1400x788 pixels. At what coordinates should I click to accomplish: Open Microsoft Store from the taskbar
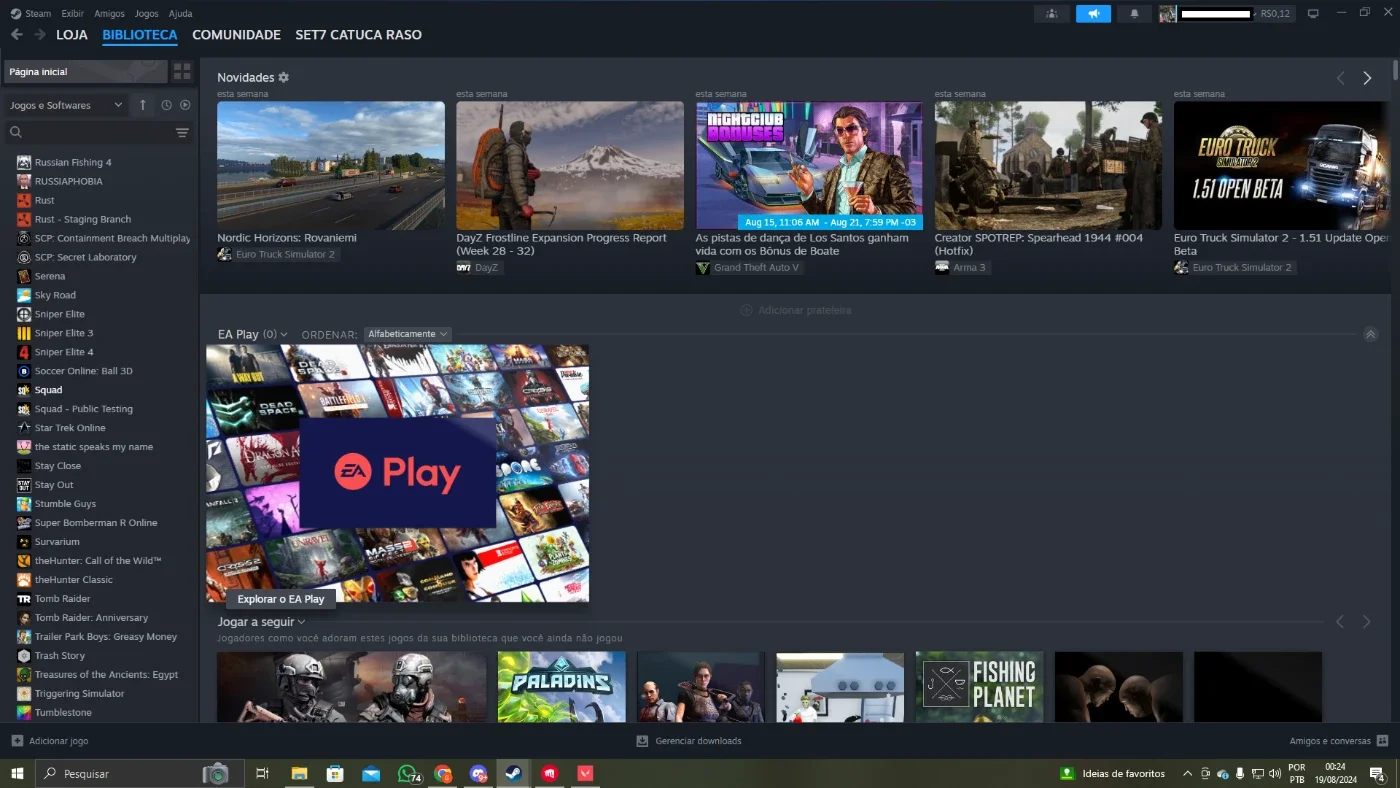coord(335,773)
